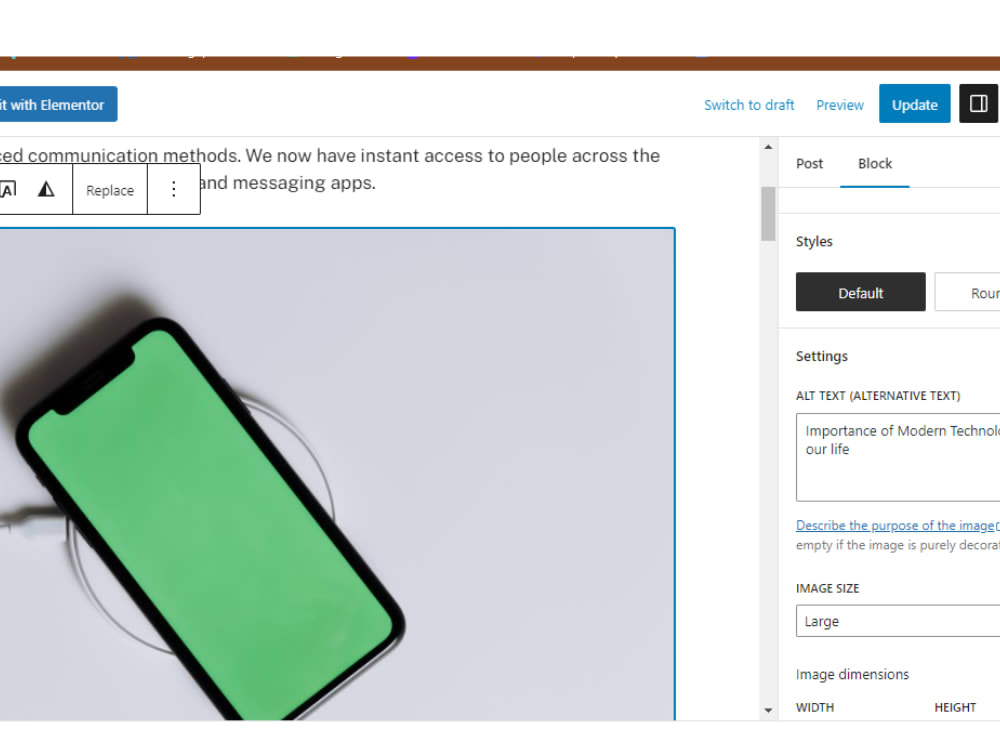Image resolution: width=1000 pixels, height=750 pixels.
Task: Toggle the settings sidebar panel icon
Action: (x=978, y=104)
